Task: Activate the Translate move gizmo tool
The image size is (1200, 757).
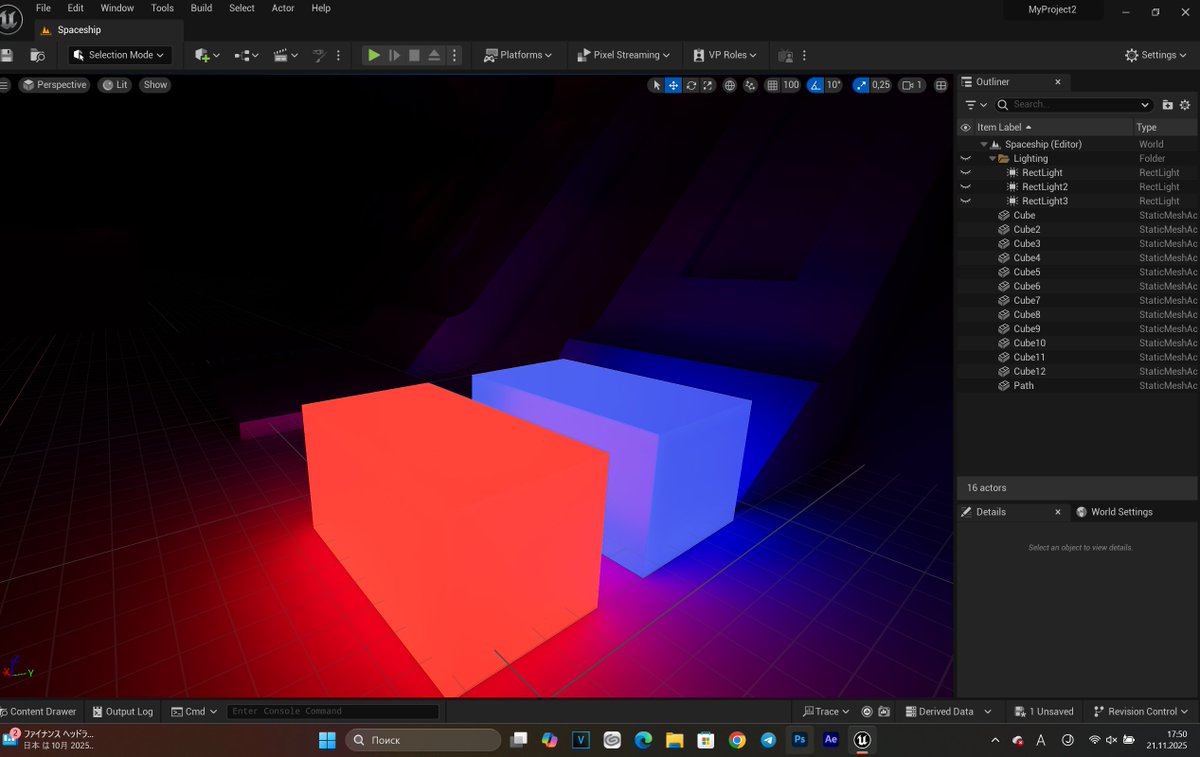Action: [x=673, y=85]
